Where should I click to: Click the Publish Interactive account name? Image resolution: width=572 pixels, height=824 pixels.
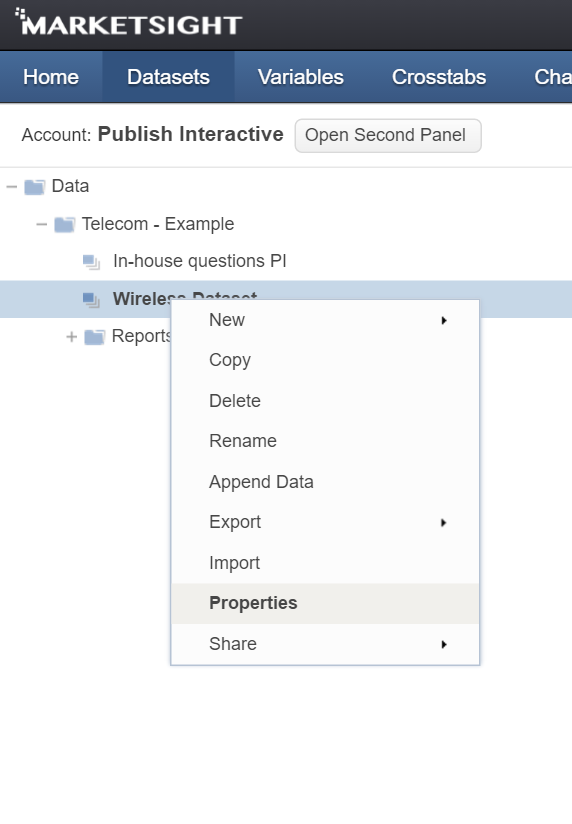coord(191,135)
